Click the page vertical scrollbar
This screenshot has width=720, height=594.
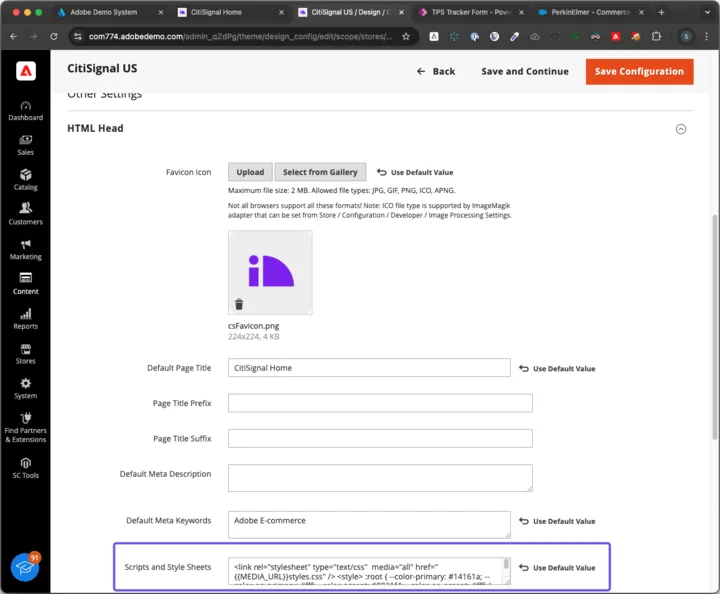(x=714, y=326)
